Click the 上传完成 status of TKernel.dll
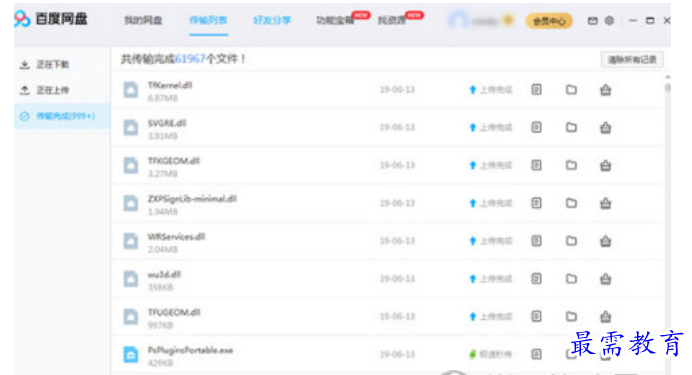692x375 pixels. (x=490, y=90)
